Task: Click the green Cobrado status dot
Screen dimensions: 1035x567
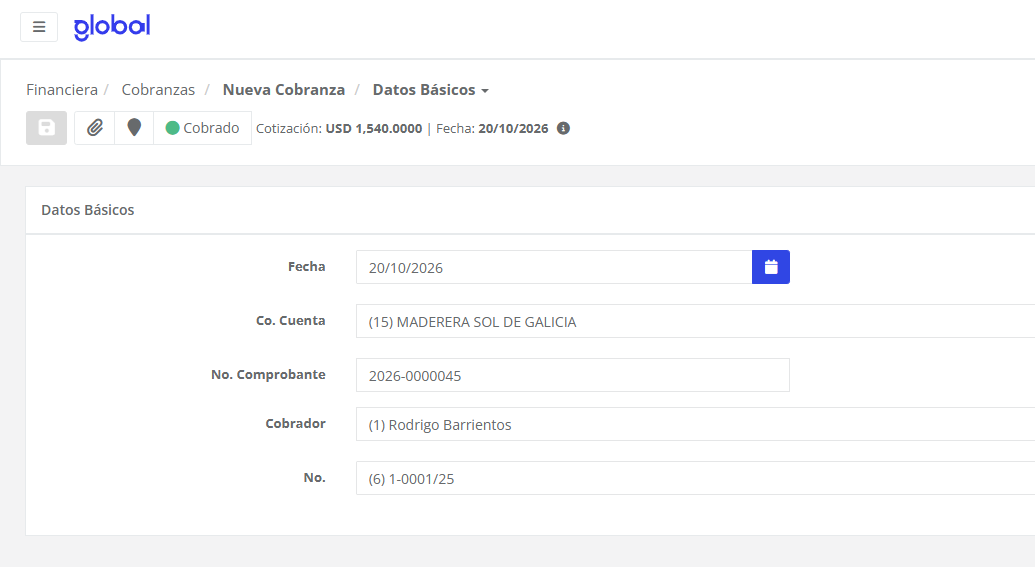Action: click(x=172, y=128)
